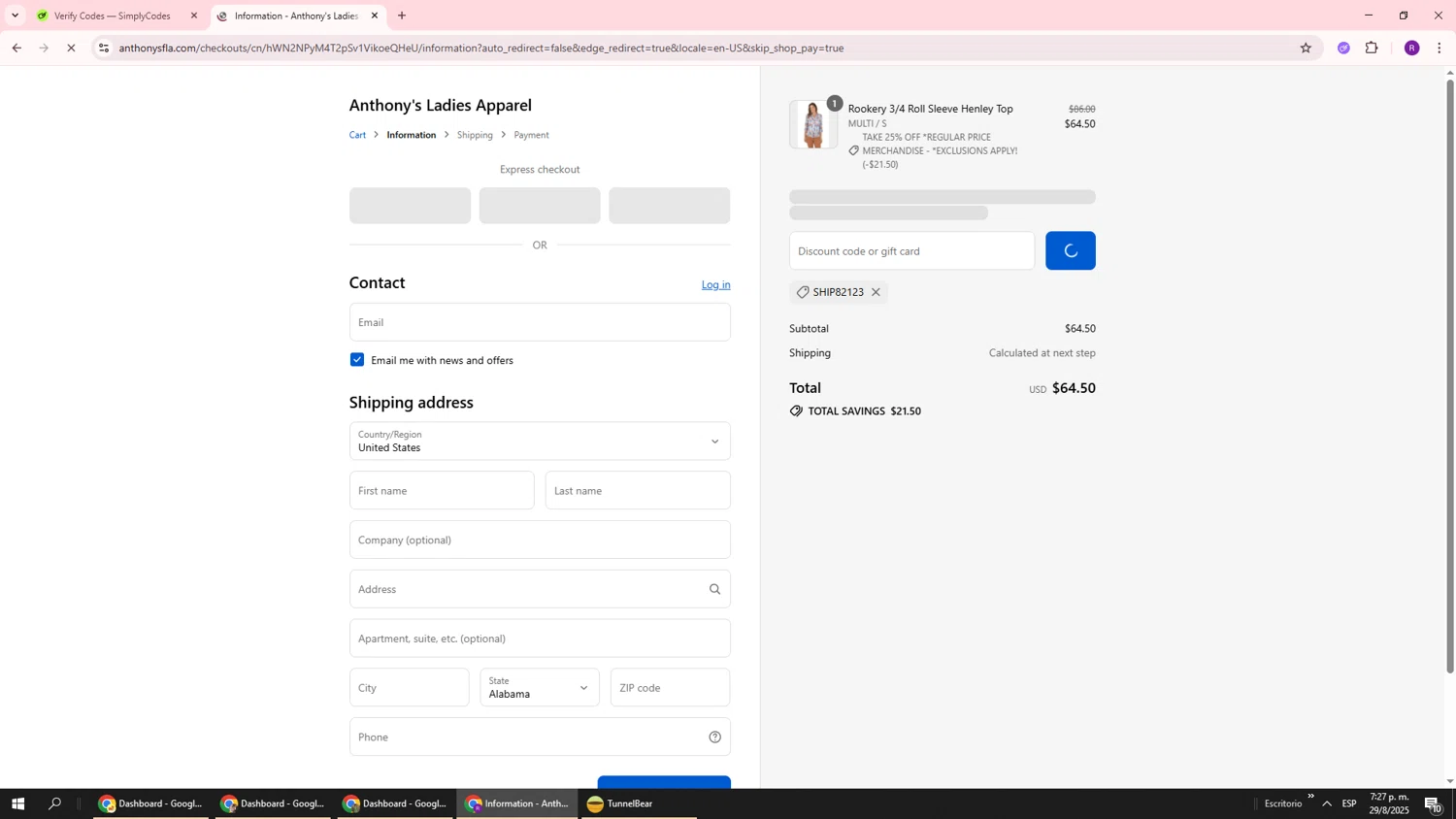Go back to previous page
The height and width of the screenshot is (819, 1456).
click(x=17, y=48)
